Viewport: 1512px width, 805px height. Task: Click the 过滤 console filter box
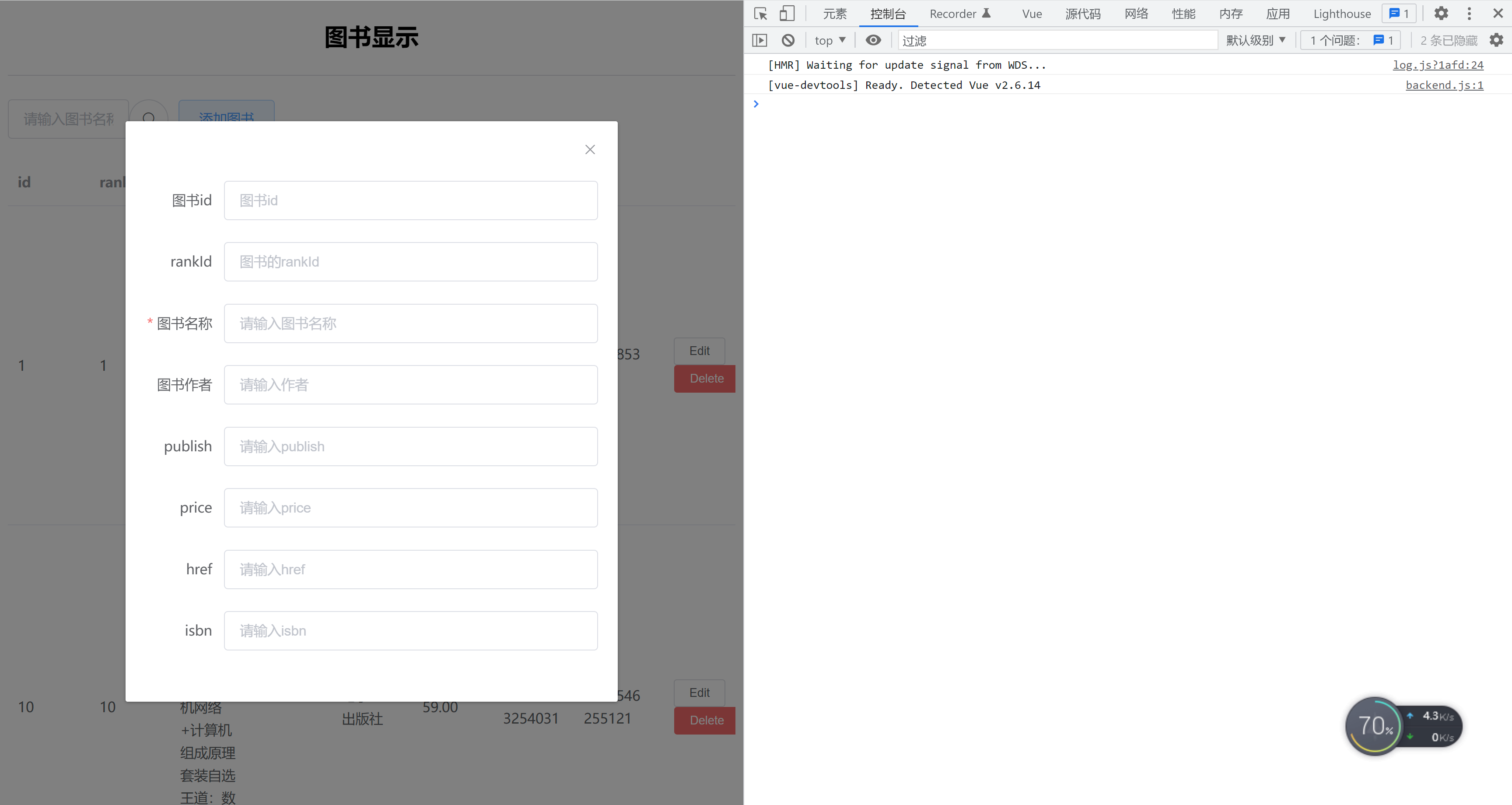(x=1057, y=40)
